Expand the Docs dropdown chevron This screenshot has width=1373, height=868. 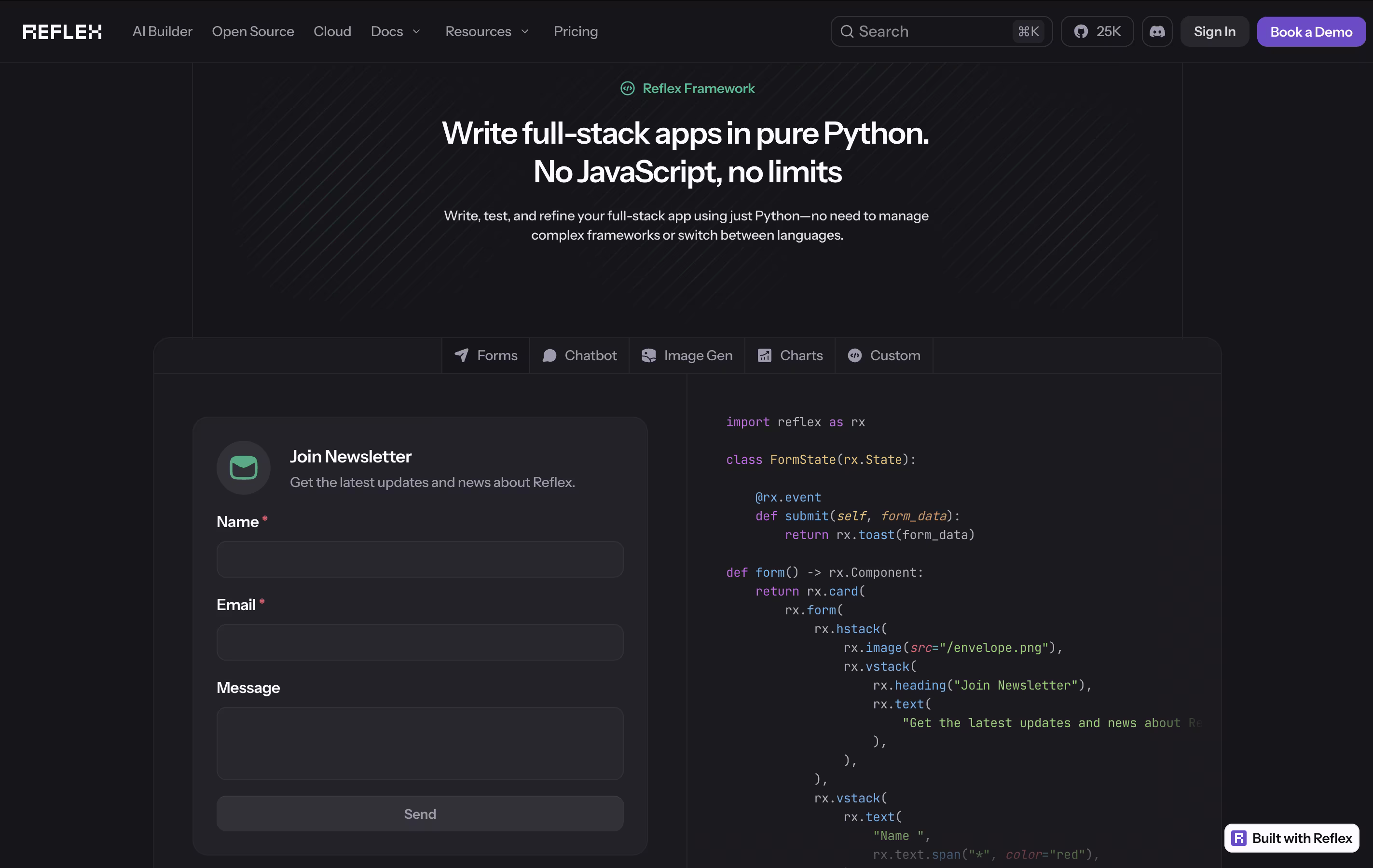click(416, 31)
